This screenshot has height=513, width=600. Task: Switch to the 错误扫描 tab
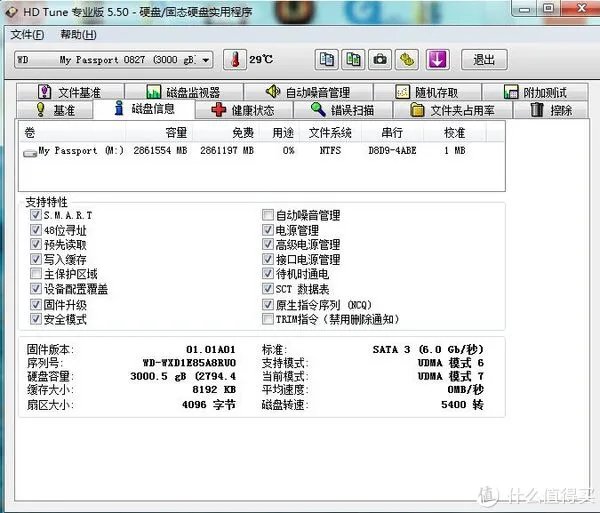coord(343,110)
